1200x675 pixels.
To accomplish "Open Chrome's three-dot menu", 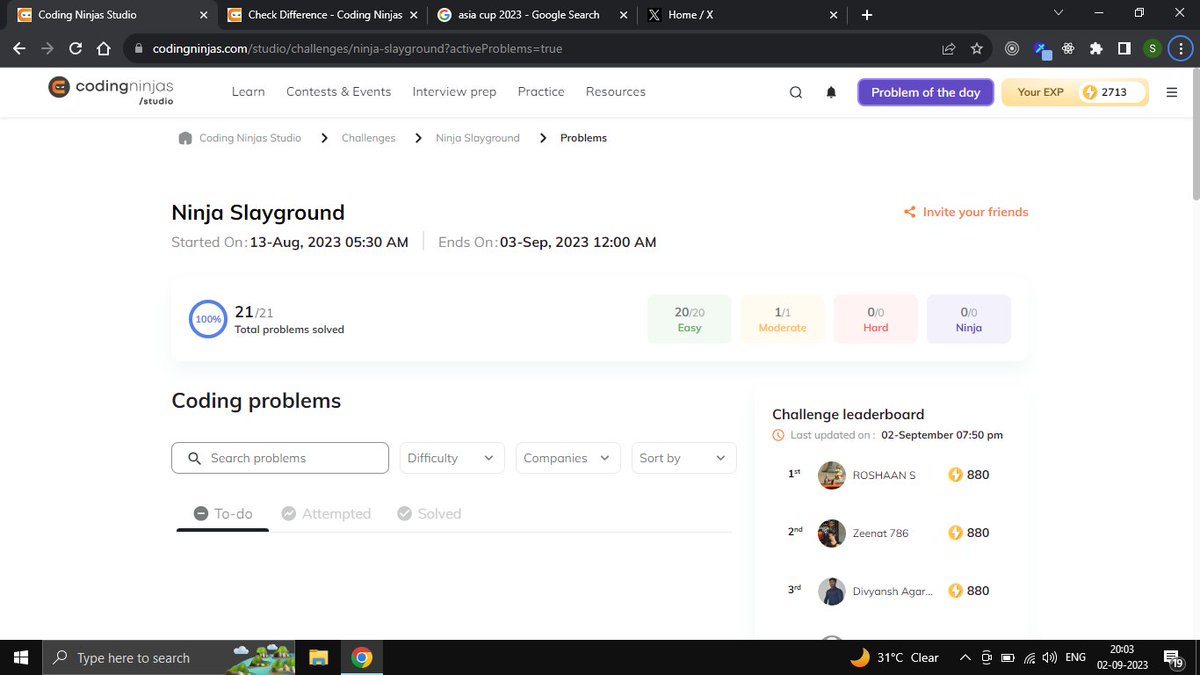I will [1180, 48].
